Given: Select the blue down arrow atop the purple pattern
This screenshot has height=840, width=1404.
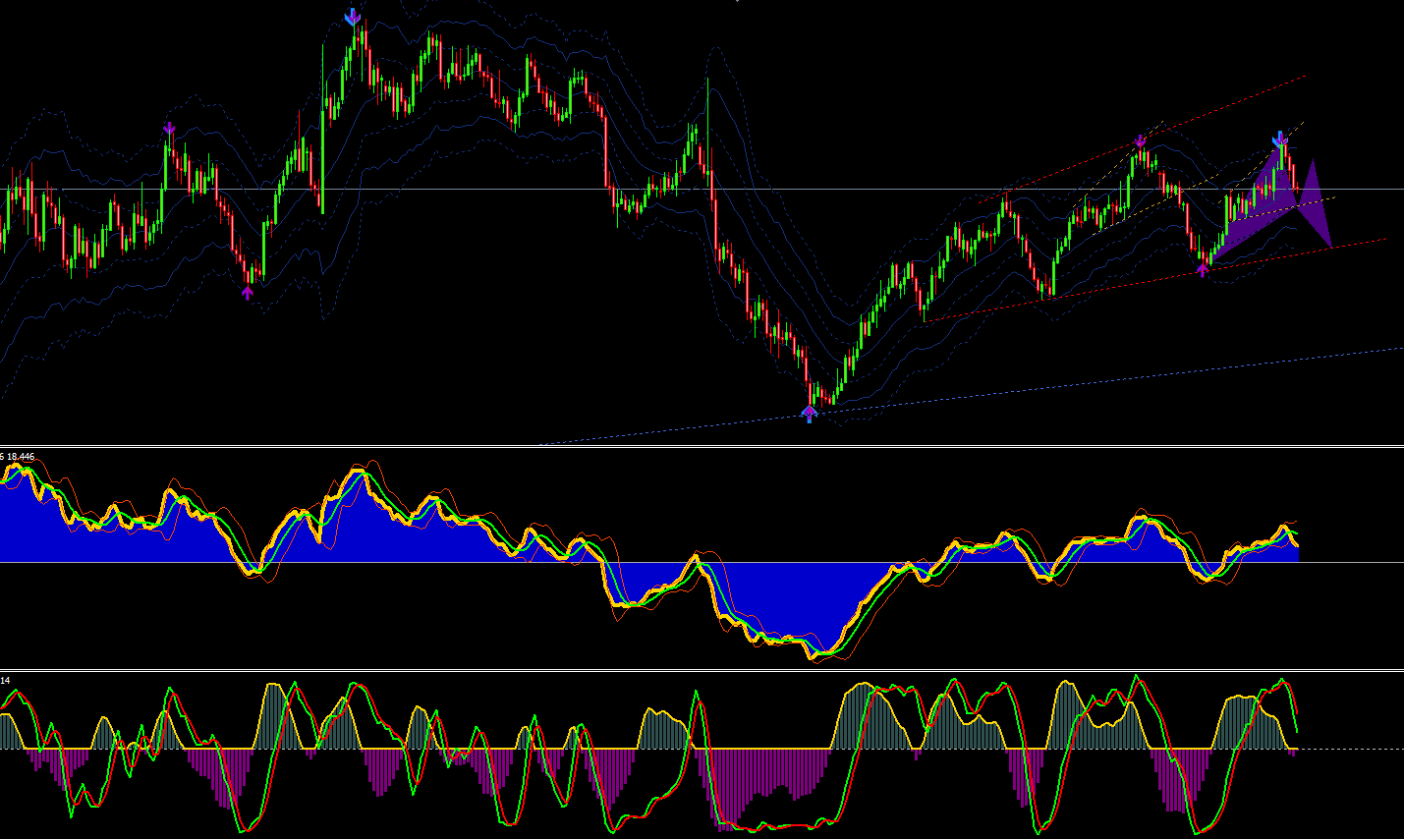Looking at the screenshot, I should pyautogui.click(x=1279, y=140).
